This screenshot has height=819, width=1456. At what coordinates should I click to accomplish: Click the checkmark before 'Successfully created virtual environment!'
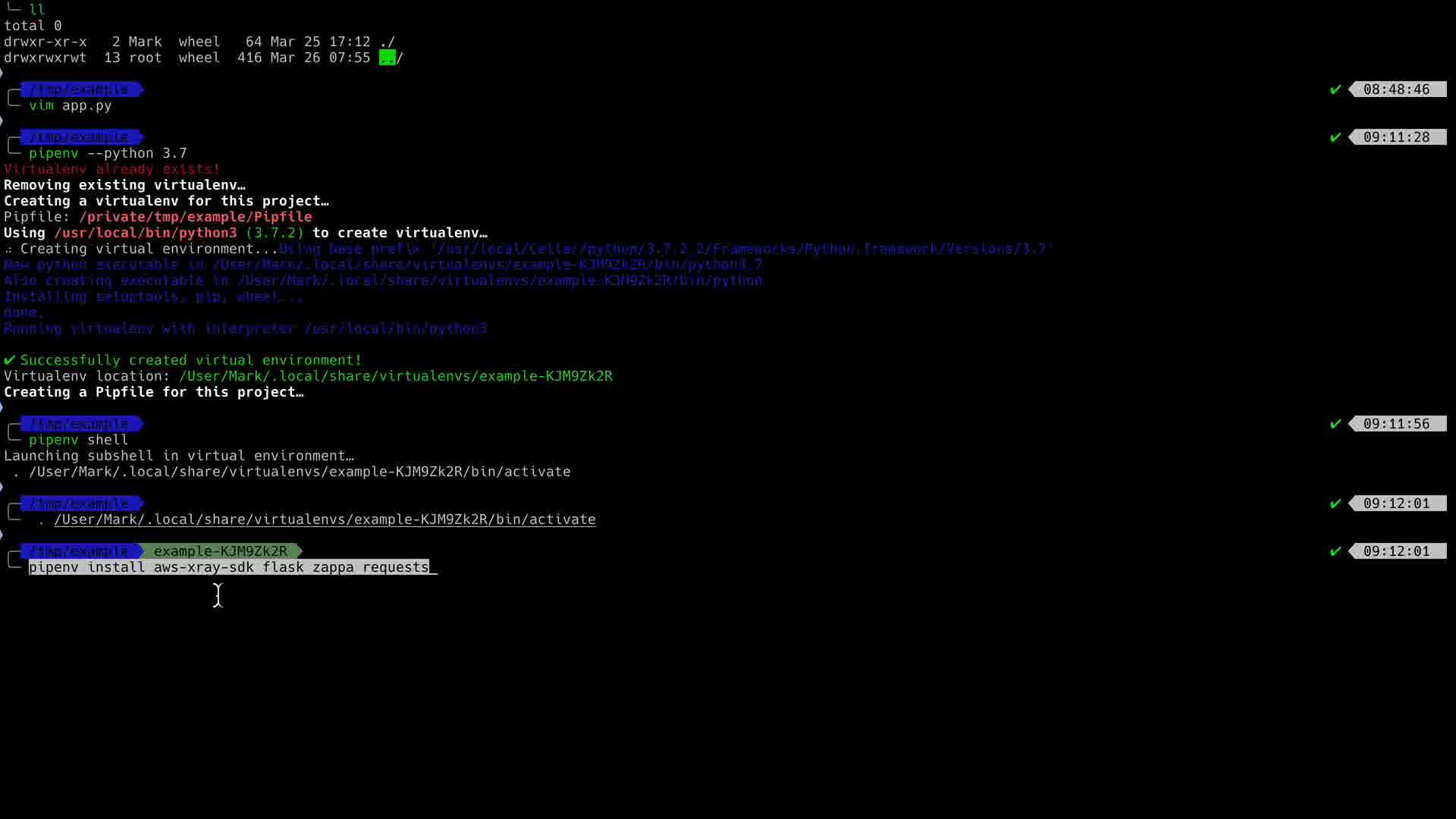pos(9,360)
